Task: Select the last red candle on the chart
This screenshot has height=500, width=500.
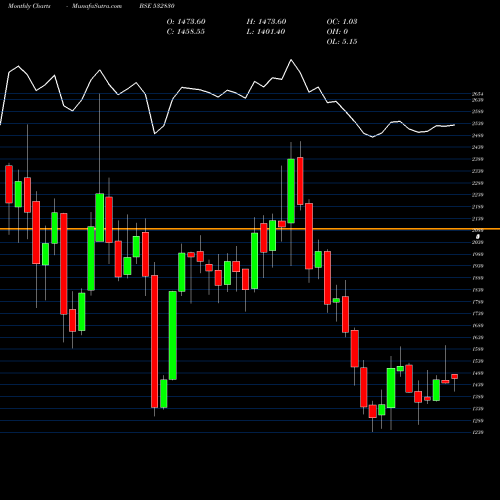Action: point(455,376)
